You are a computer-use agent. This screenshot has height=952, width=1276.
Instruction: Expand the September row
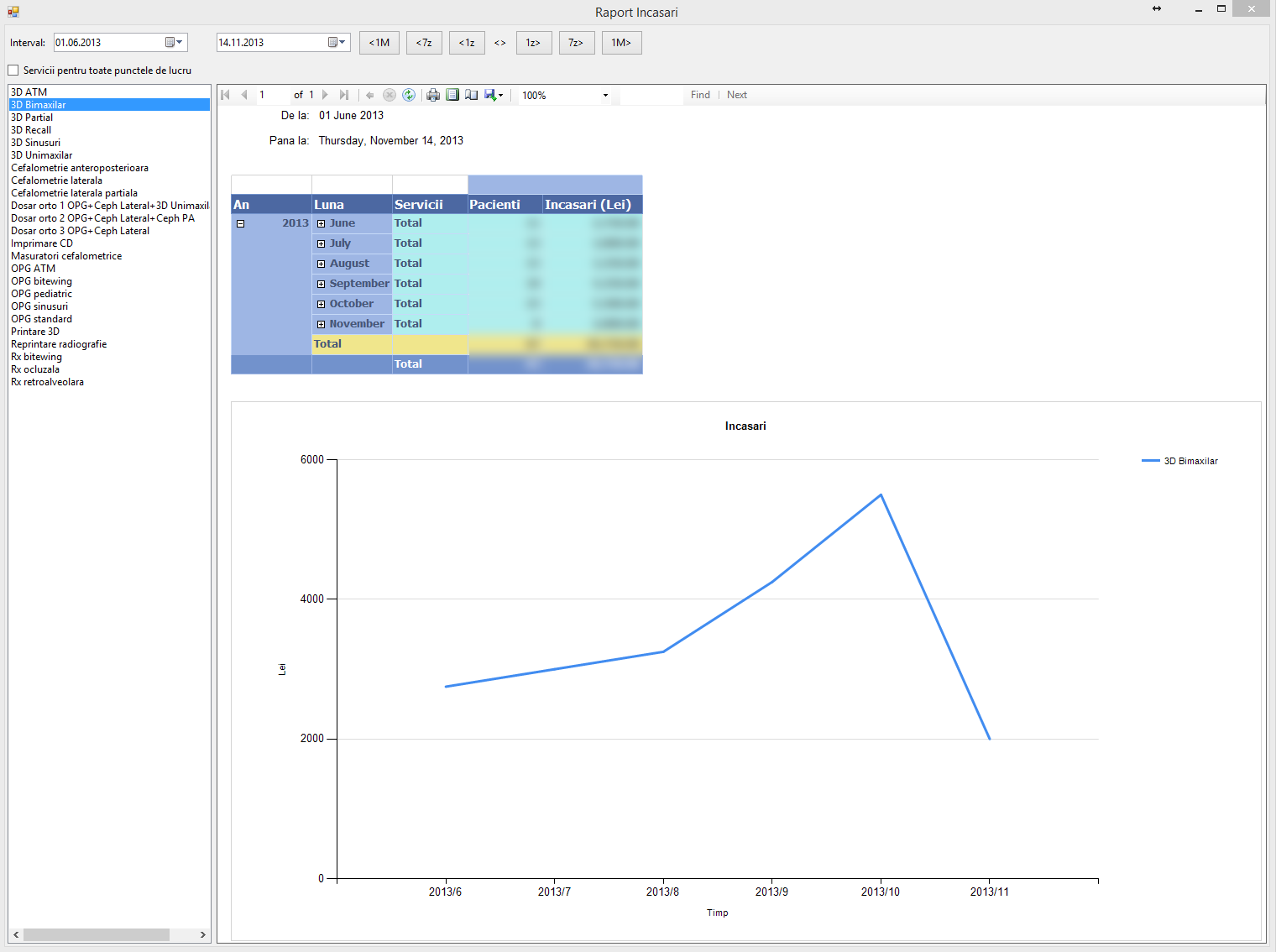[321, 284]
